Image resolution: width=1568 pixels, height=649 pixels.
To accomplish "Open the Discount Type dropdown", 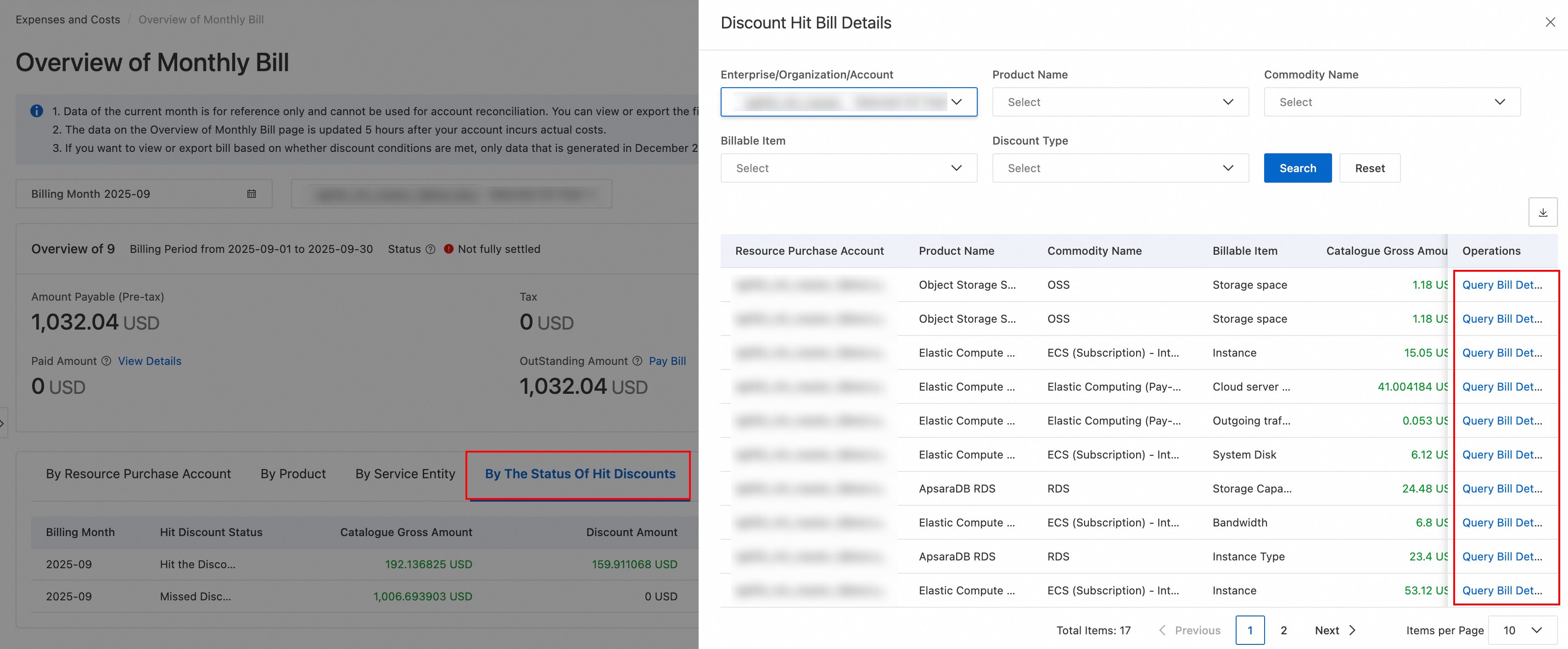I will coord(1120,168).
